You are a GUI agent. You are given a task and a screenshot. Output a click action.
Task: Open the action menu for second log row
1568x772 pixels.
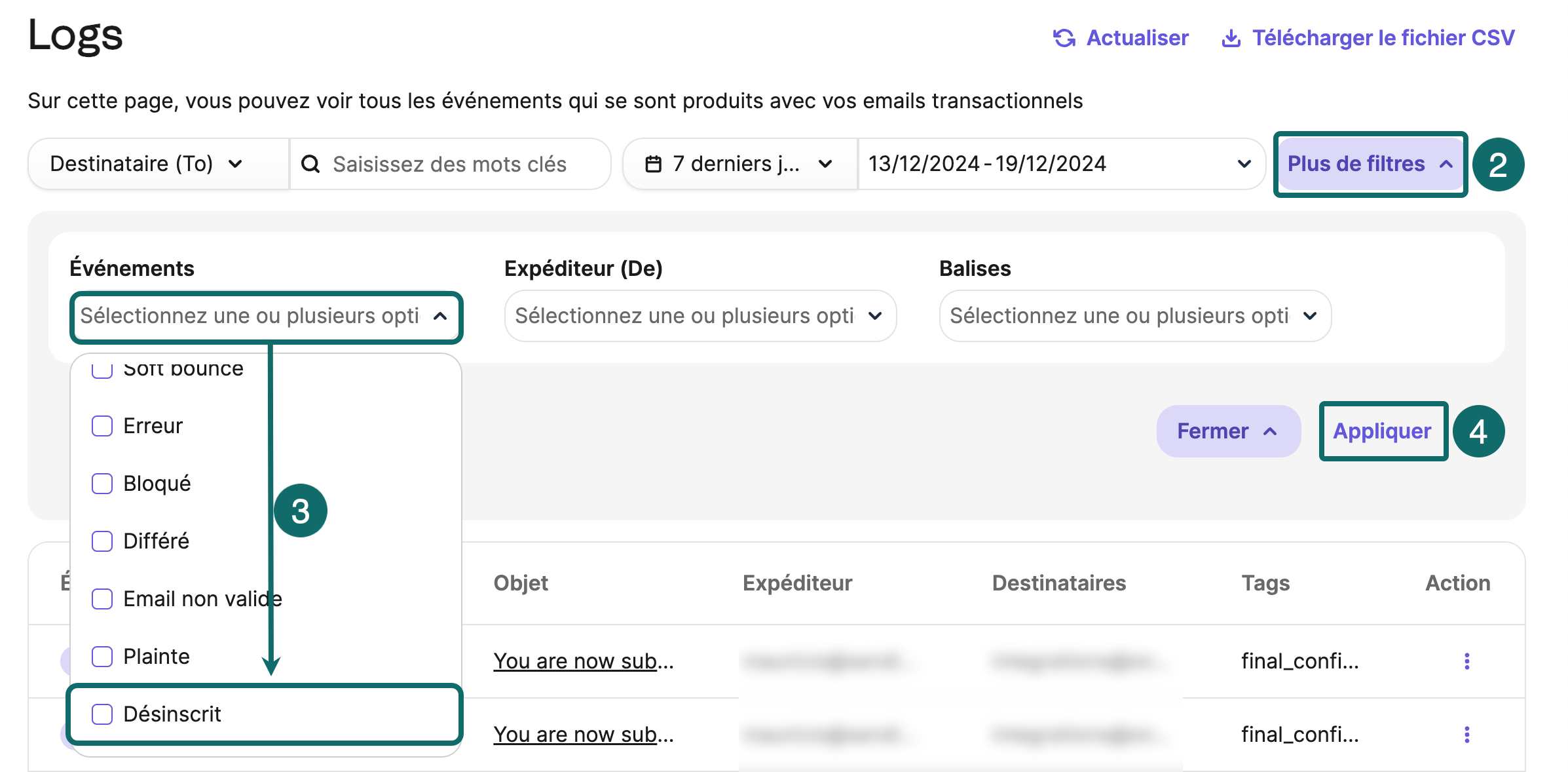pos(1466,735)
